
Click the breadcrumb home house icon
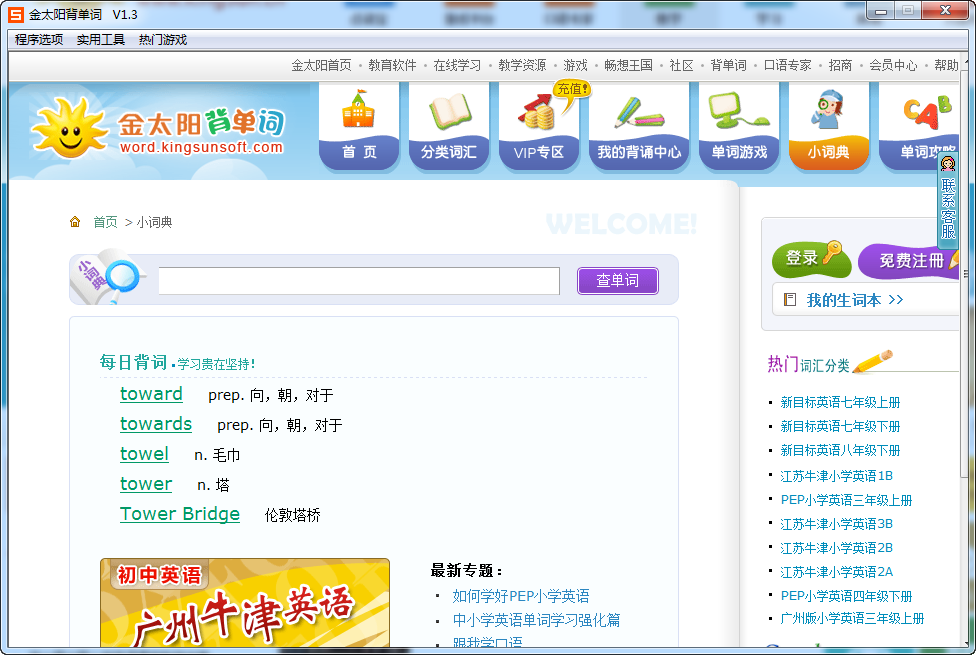[x=75, y=222]
